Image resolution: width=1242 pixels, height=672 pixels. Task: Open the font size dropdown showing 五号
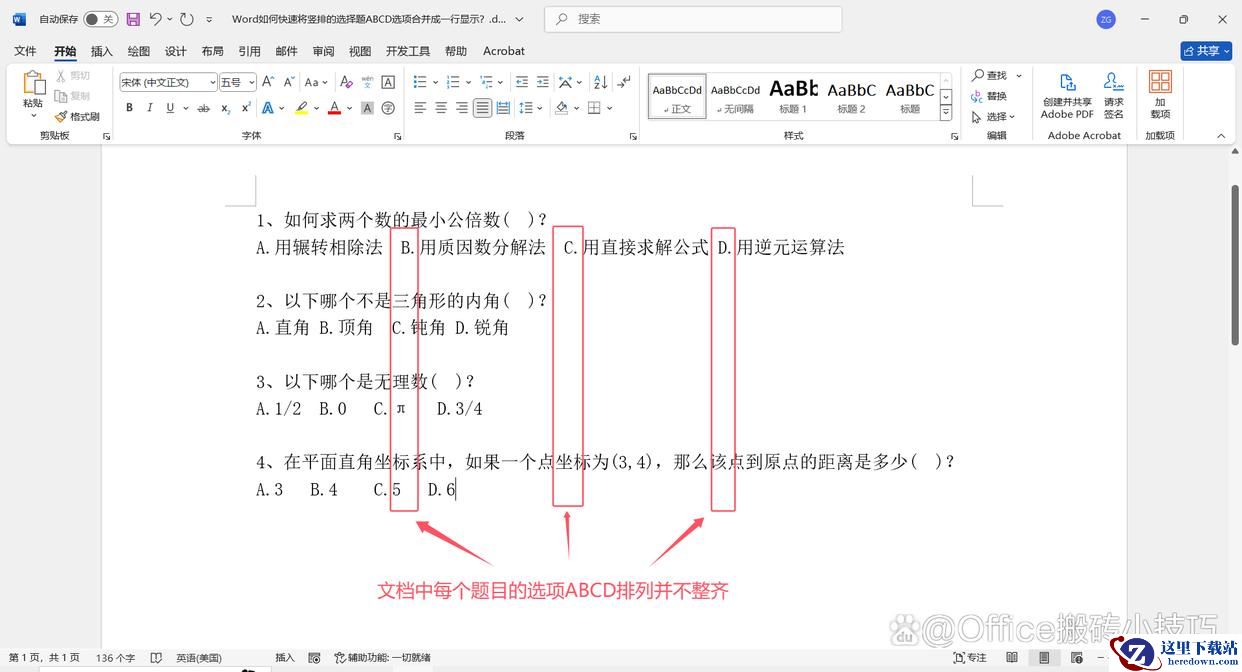coord(237,82)
